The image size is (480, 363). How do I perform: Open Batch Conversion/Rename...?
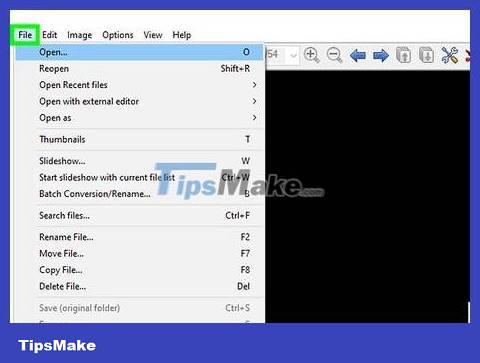(139, 194)
